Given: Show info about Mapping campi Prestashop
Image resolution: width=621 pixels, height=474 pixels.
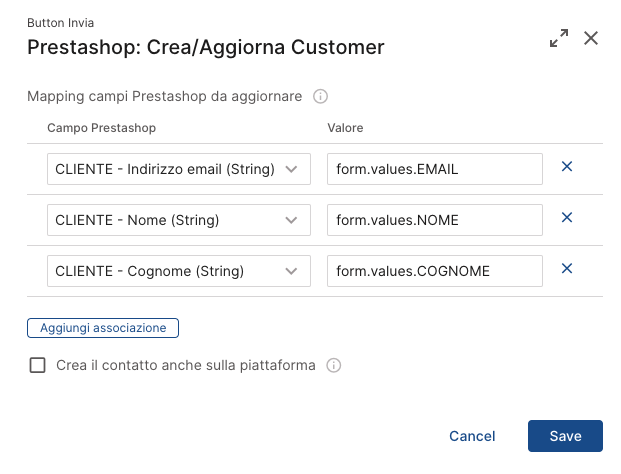Looking at the screenshot, I should (x=320, y=96).
